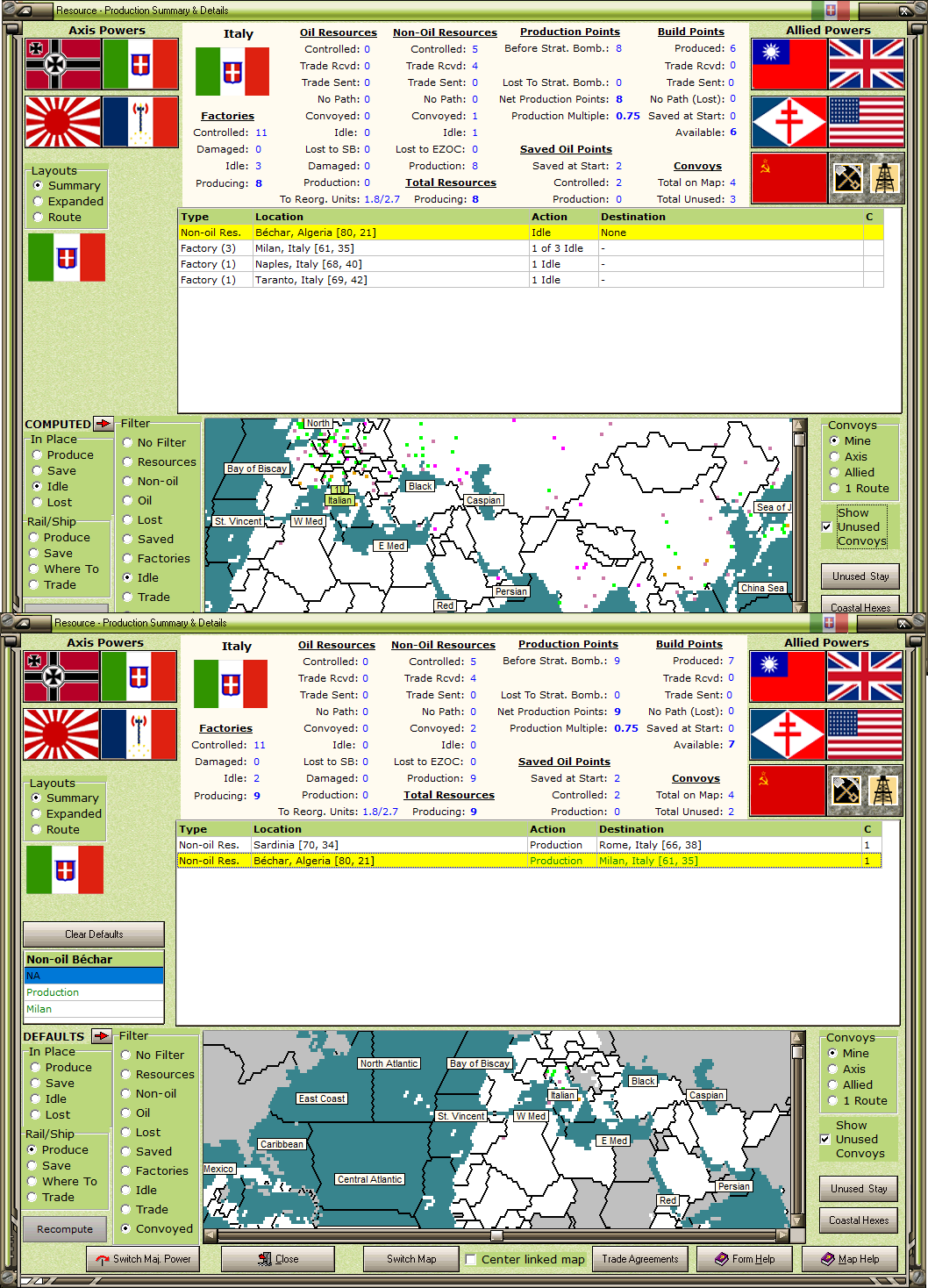
Task: Click the Recompute button
Action: coord(65,1229)
